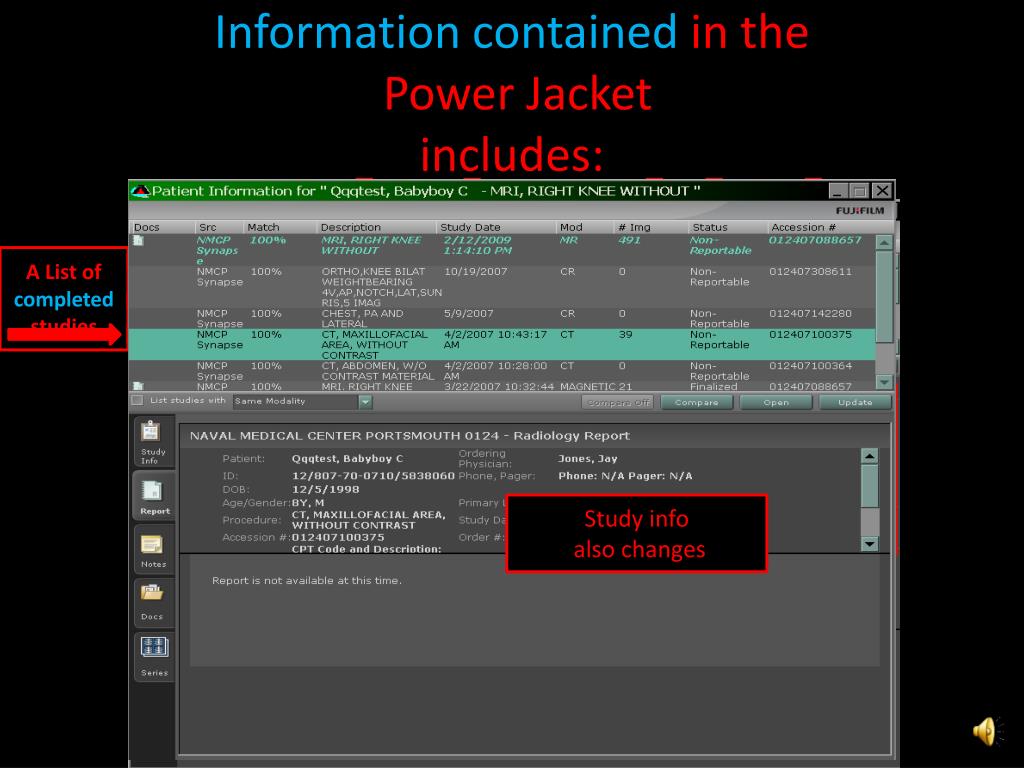This screenshot has height=768, width=1024.
Task: Click the Update button
Action: [855, 402]
